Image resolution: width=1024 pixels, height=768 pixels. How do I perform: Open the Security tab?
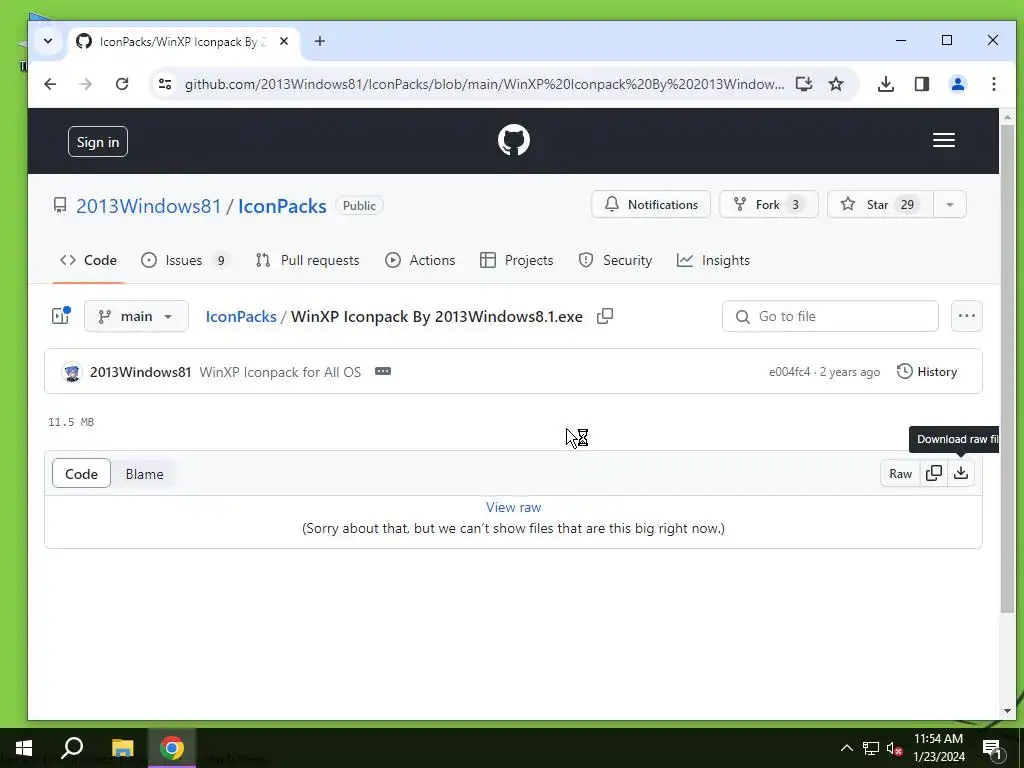coord(615,260)
